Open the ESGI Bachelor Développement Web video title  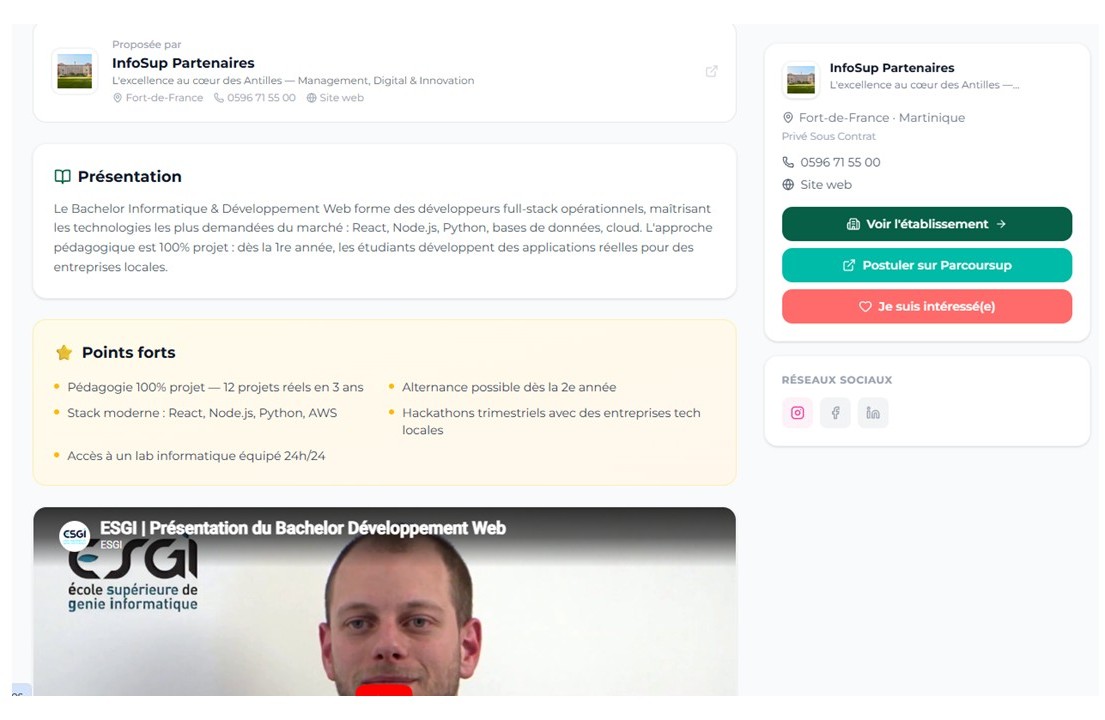coord(303,528)
